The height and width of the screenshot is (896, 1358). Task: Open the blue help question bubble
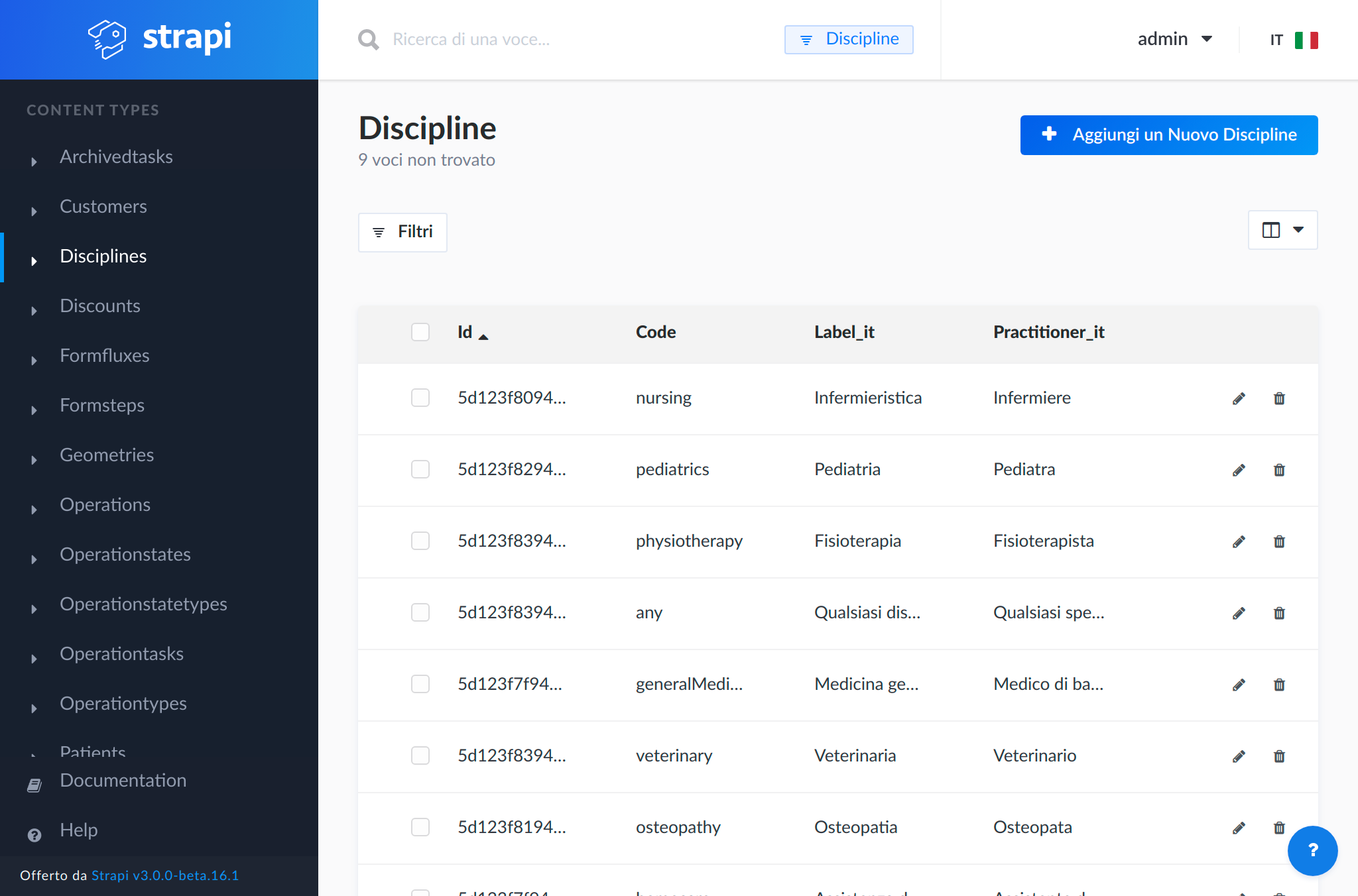point(1312,850)
